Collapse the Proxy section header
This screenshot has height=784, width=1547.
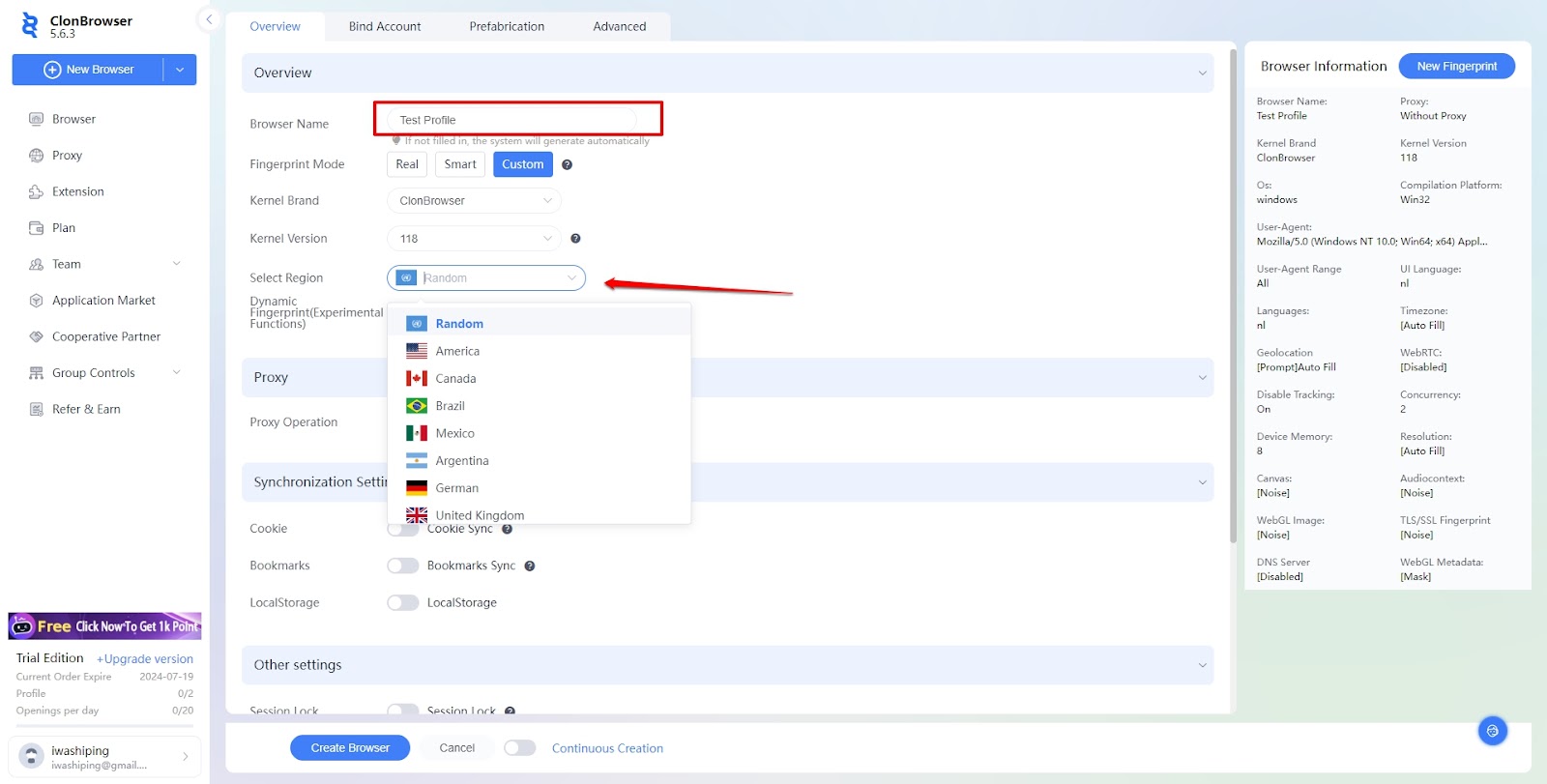[x=727, y=377]
